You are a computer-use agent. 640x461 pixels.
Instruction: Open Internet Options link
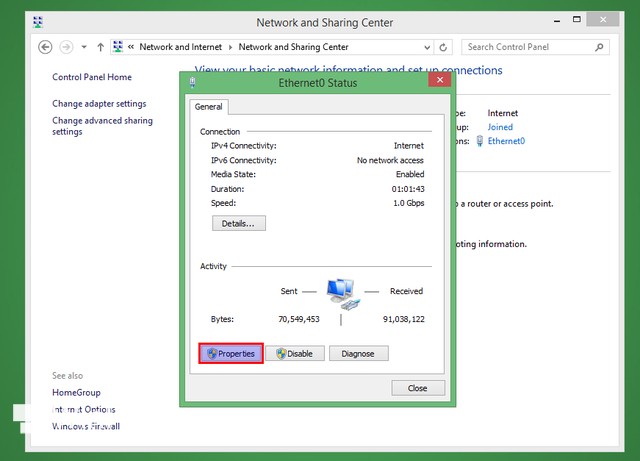click(x=84, y=409)
